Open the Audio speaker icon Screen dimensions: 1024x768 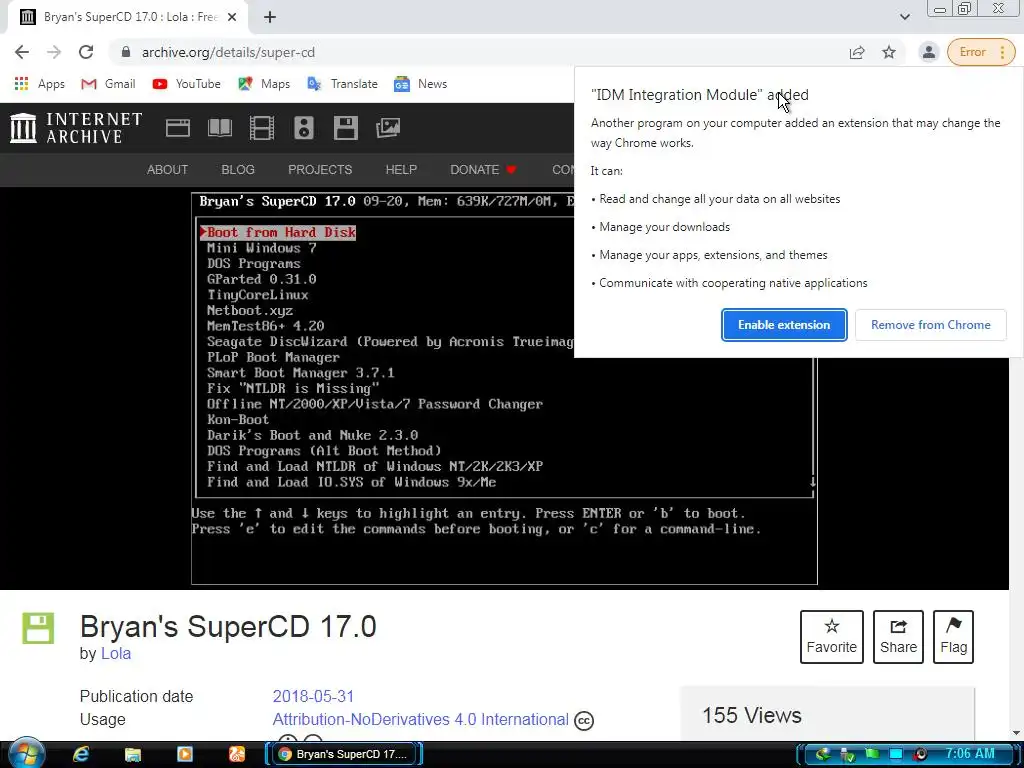click(x=304, y=128)
